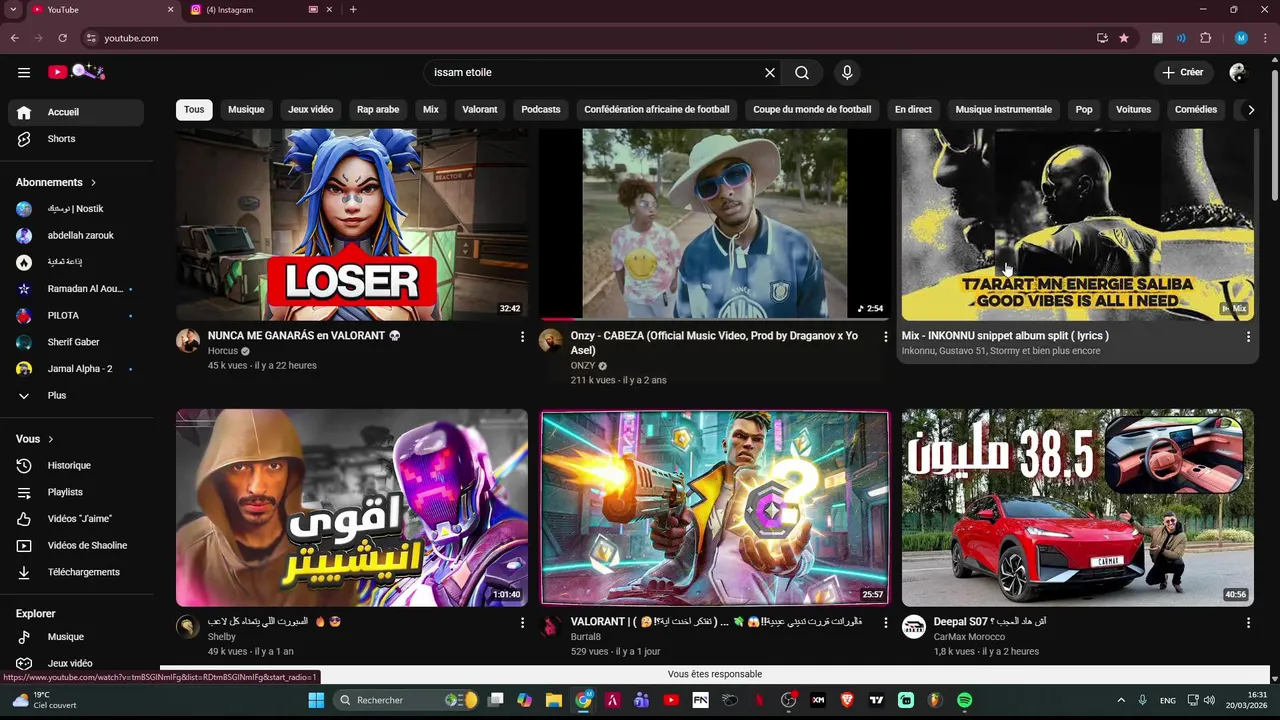The image size is (1280, 720).
Task: Open Vidéos de Shaoline
Action: pyautogui.click(x=76, y=545)
